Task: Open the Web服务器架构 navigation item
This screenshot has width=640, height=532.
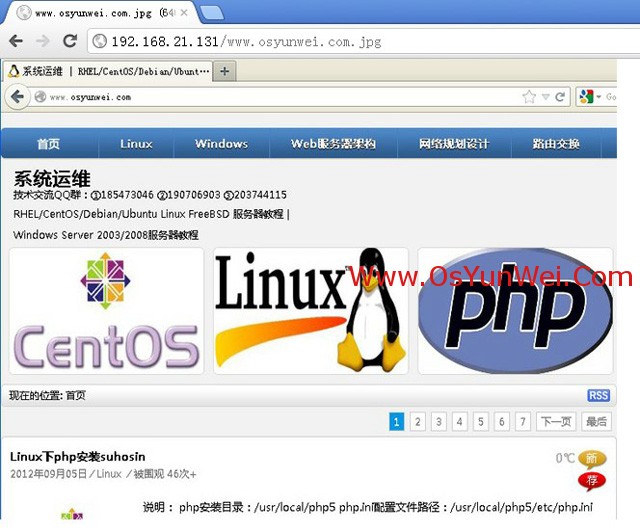Action: click(333, 144)
